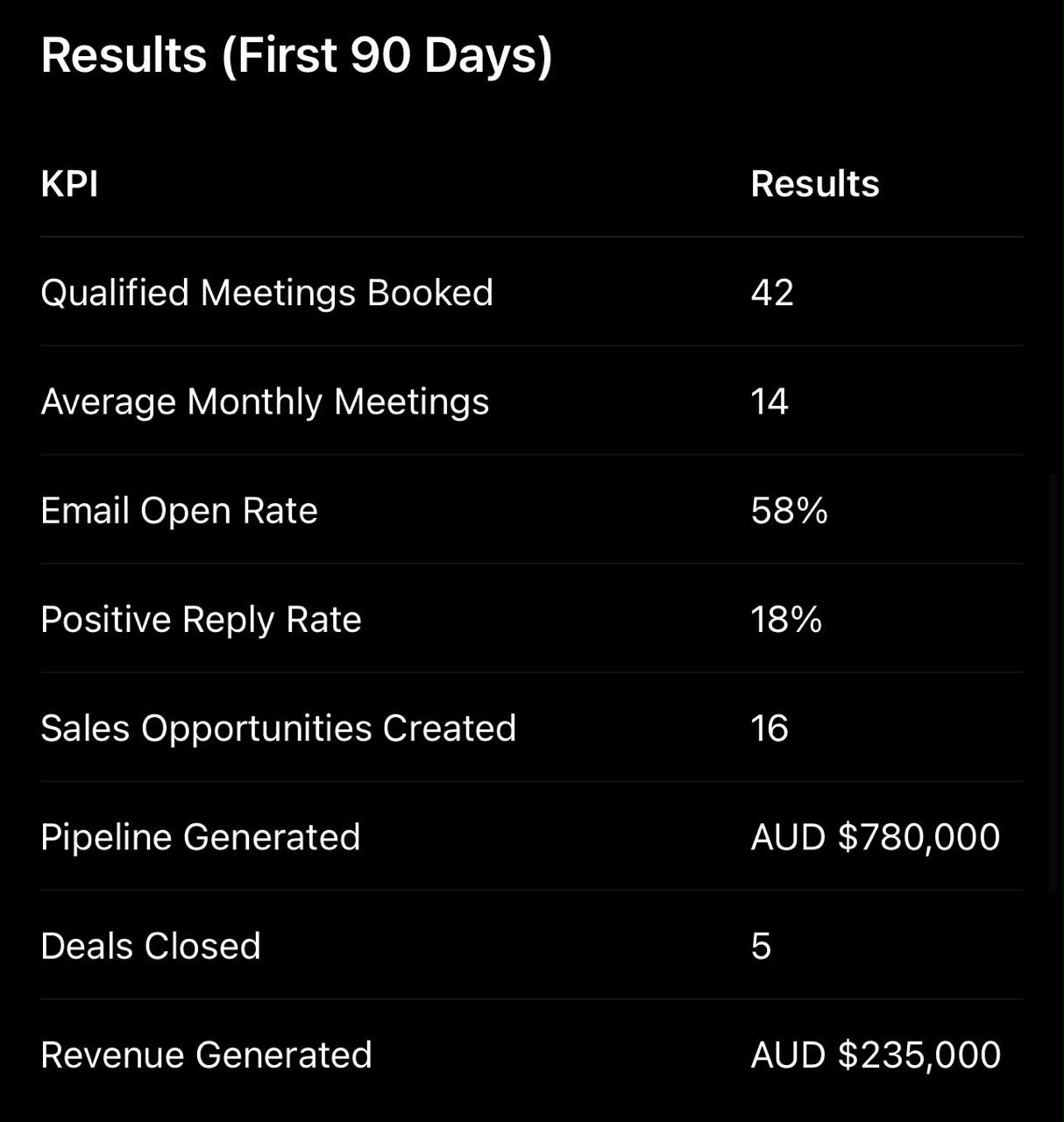Click the value 42 for meetings booked
The image size is (1064, 1122).
pos(772,293)
